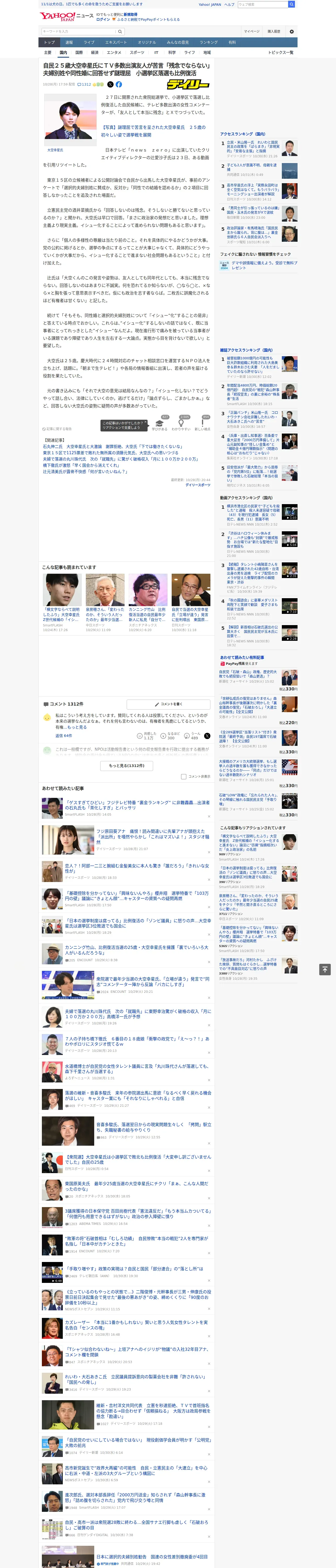Viewport: 336px width, 1568px height.
Task: Click the ログイン link
Action: (103, 20)
